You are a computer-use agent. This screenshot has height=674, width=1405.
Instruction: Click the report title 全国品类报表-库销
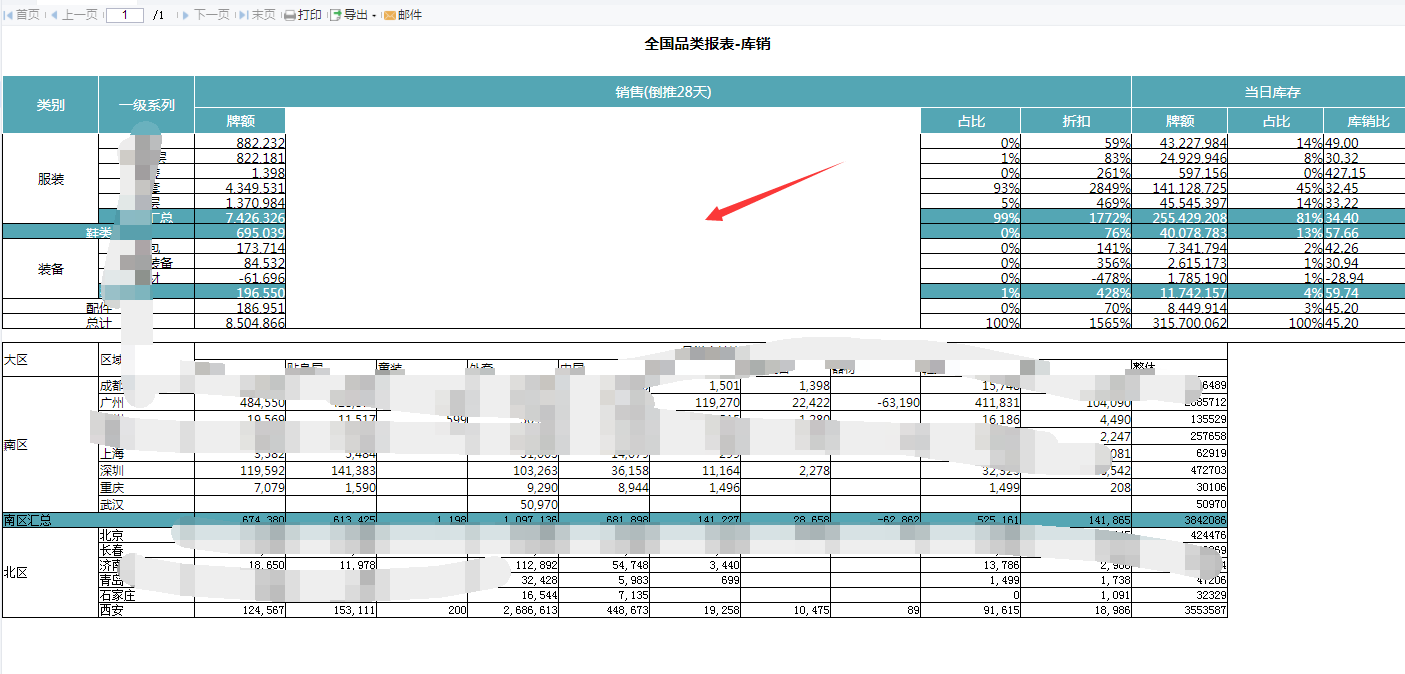click(706, 44)
